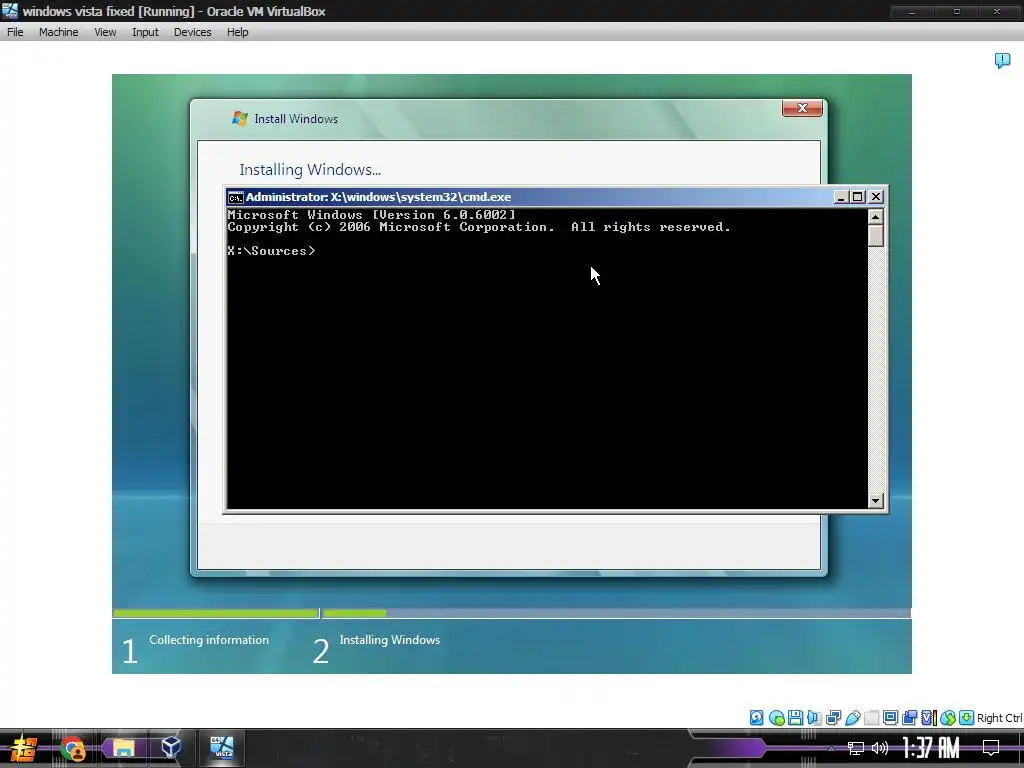The height and width of the screenshot is (768, 1024).
Task: Click at the X:\Sources> command prompt
Action: pyautogui.click(x=271, y=251)
